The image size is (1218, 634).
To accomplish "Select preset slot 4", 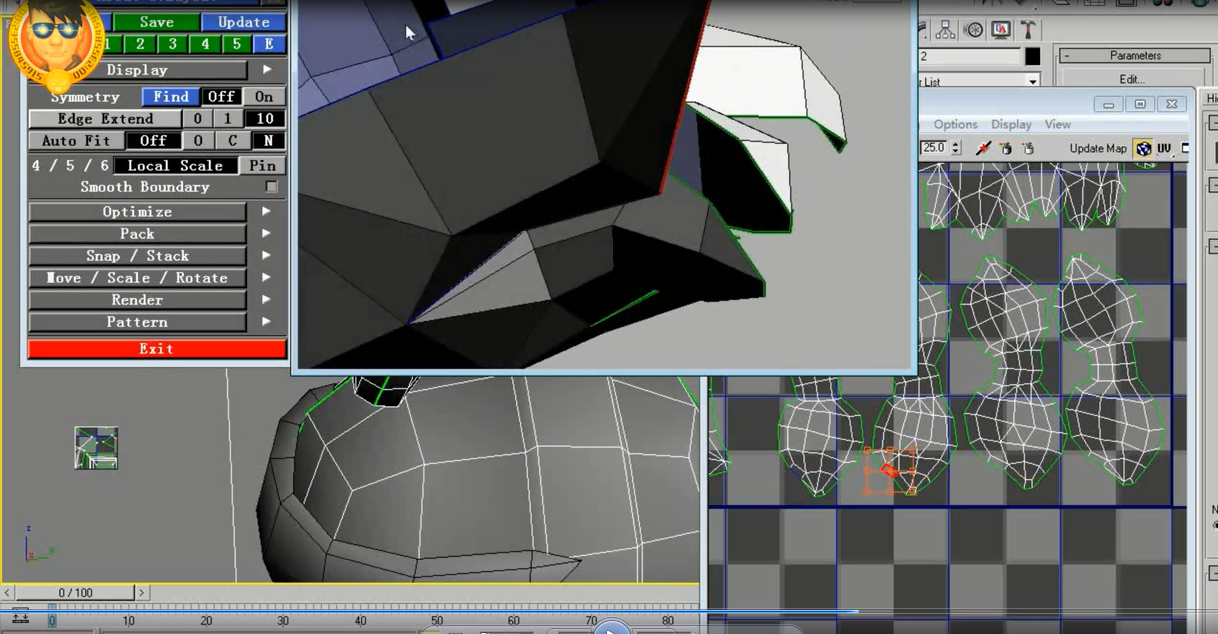I will 205,44.
